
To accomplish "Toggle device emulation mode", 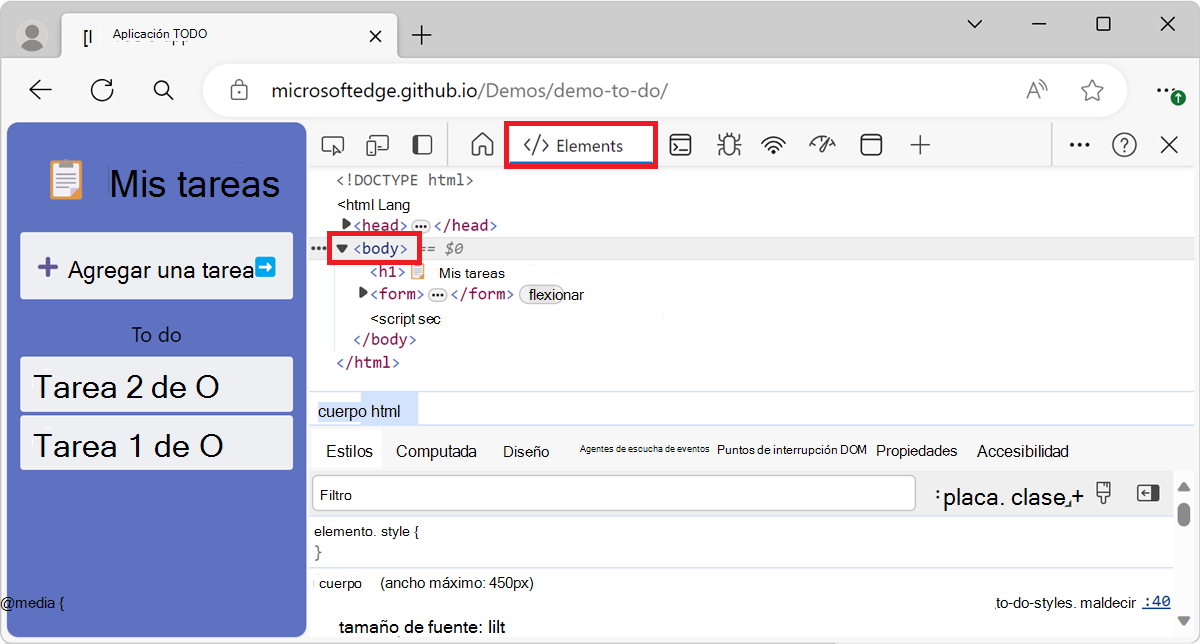I will coord(377,144).
